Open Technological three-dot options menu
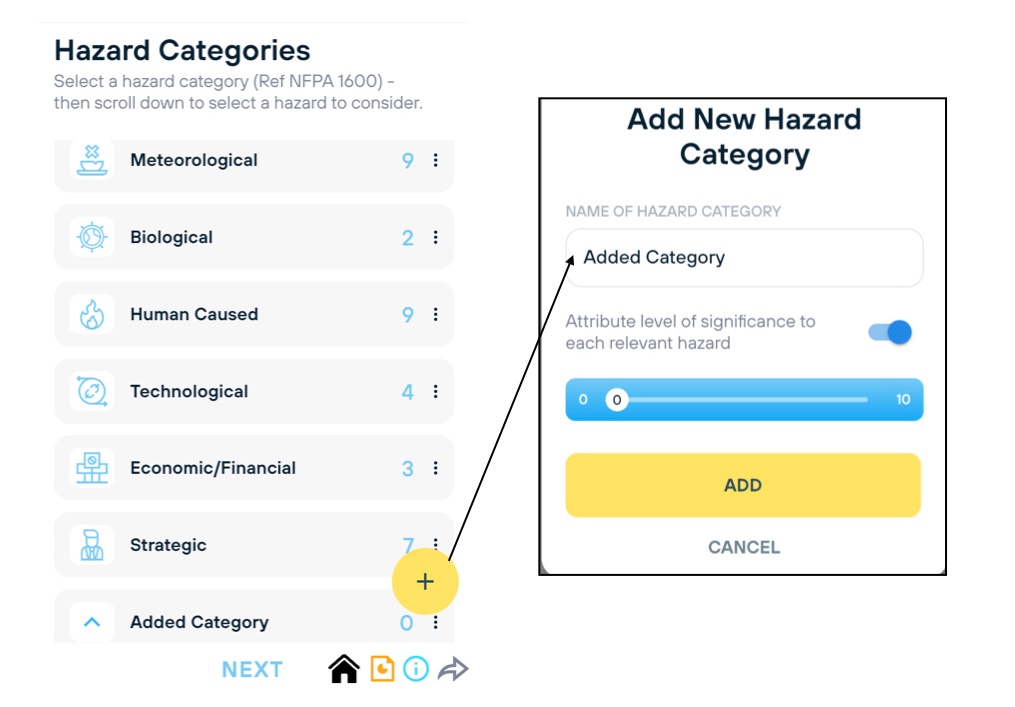The width and height of the screenshot is (1015, 707). click(435, 391)
